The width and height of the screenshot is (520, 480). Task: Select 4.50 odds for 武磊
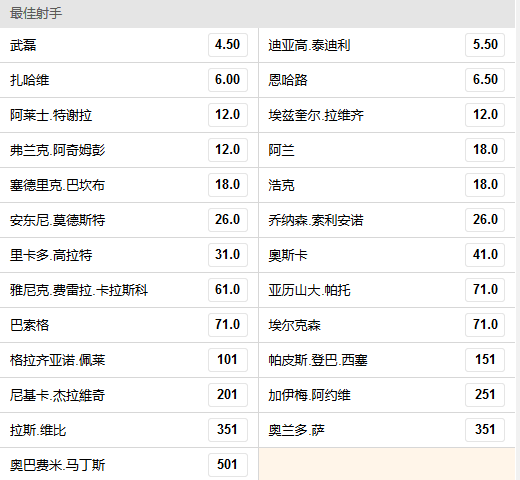pyautogui.click(x=228, y=45)
